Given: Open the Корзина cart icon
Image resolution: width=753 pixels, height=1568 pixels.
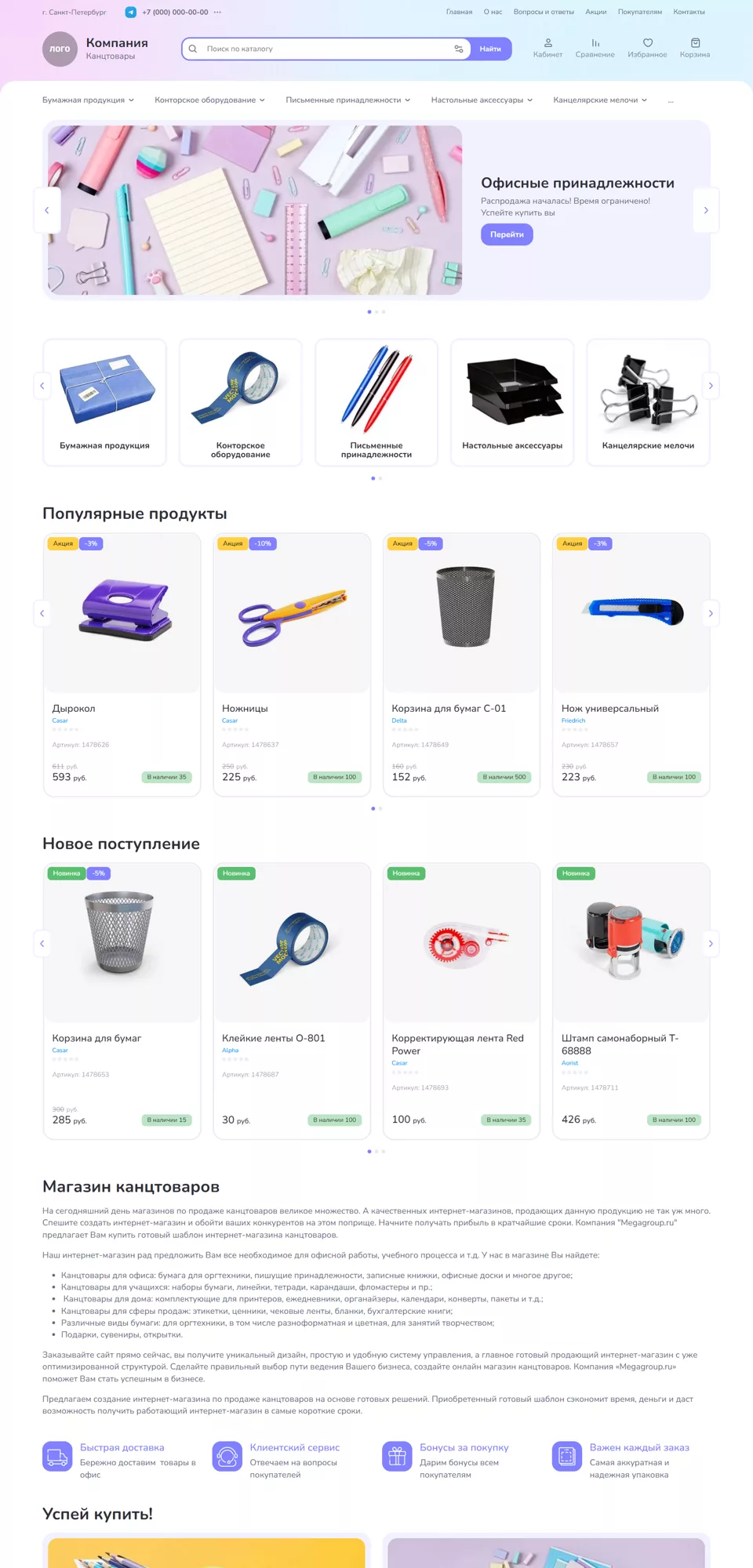Looking at the screenshot, I should click(695, 48).
